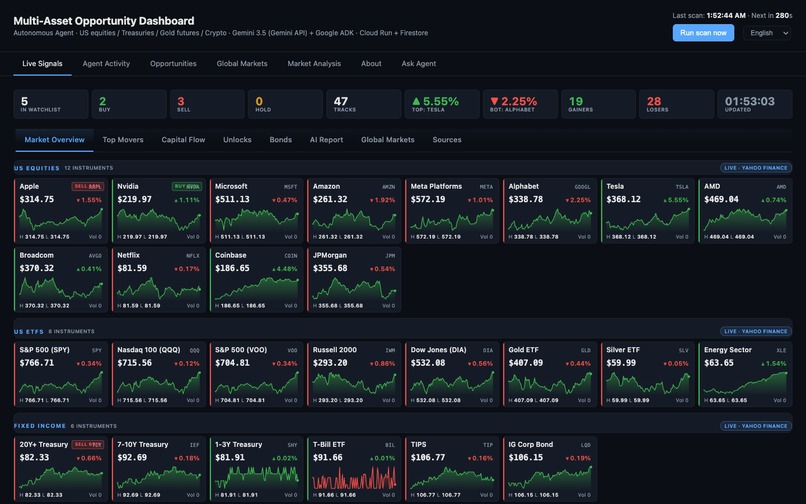Open the Amazon sparkline chart
Image resolution: width=806 pixels, height=504 pixels.
354,220
